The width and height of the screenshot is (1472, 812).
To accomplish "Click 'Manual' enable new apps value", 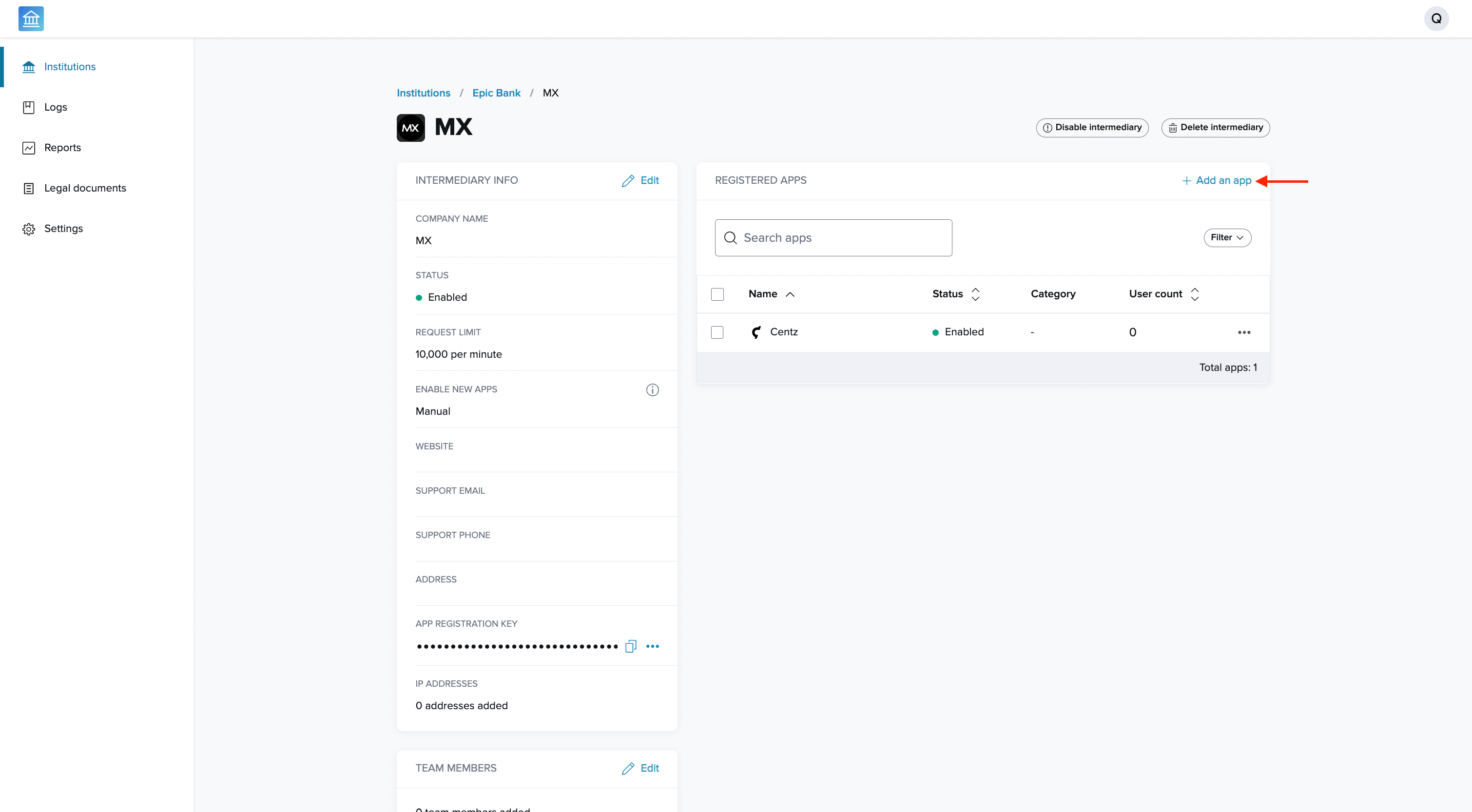I will click(432, 411).
